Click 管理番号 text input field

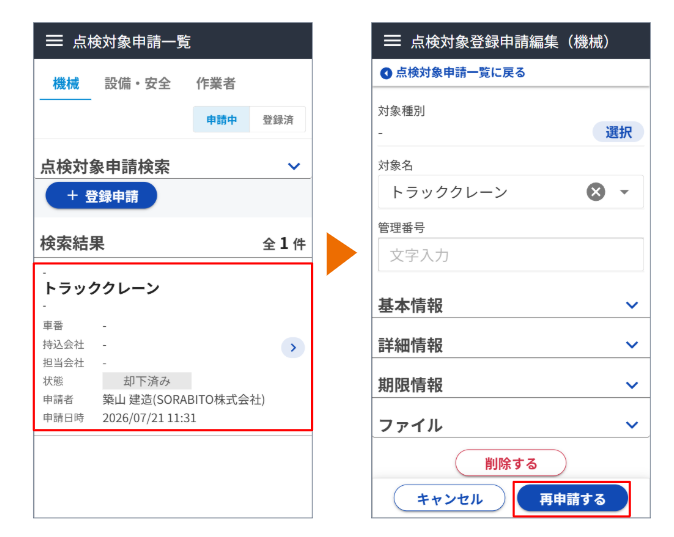(x=511, y=255)
